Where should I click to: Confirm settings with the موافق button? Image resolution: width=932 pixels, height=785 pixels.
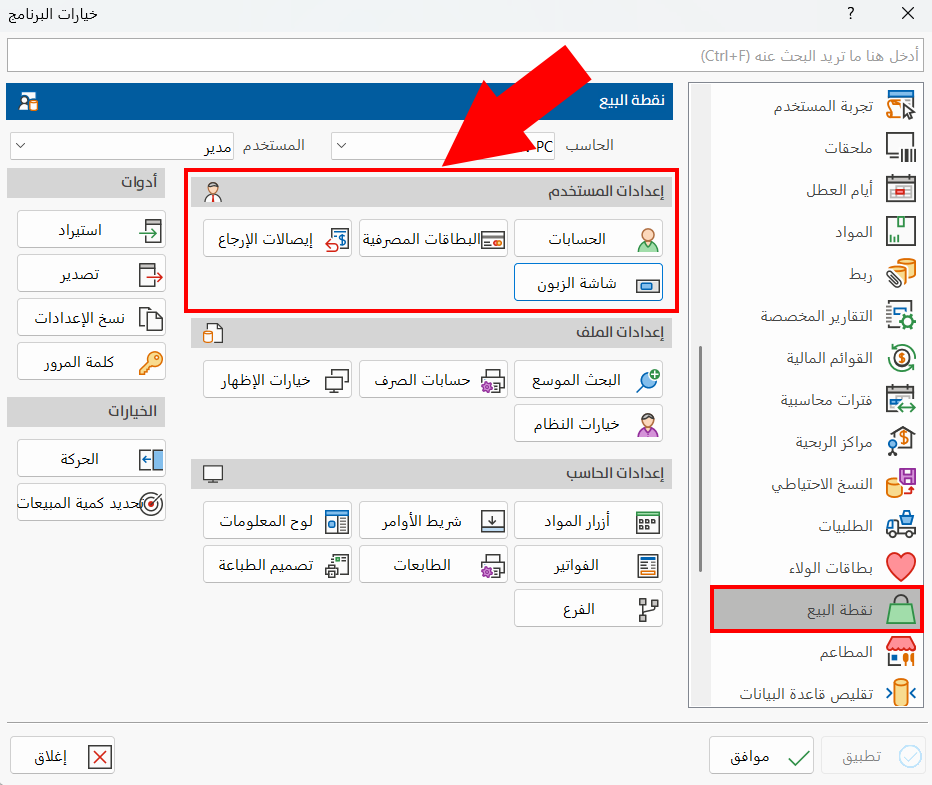pos(761,755)
